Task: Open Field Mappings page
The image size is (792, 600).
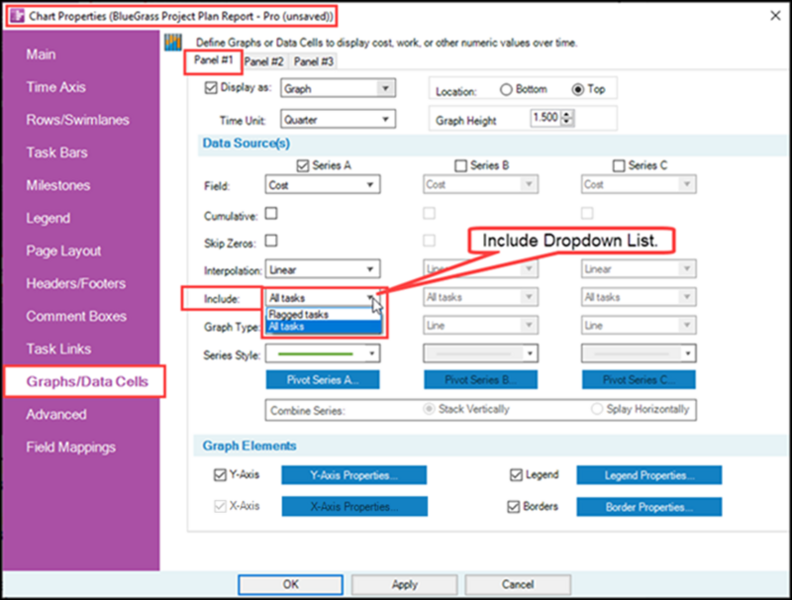Action: coord(71,447)
